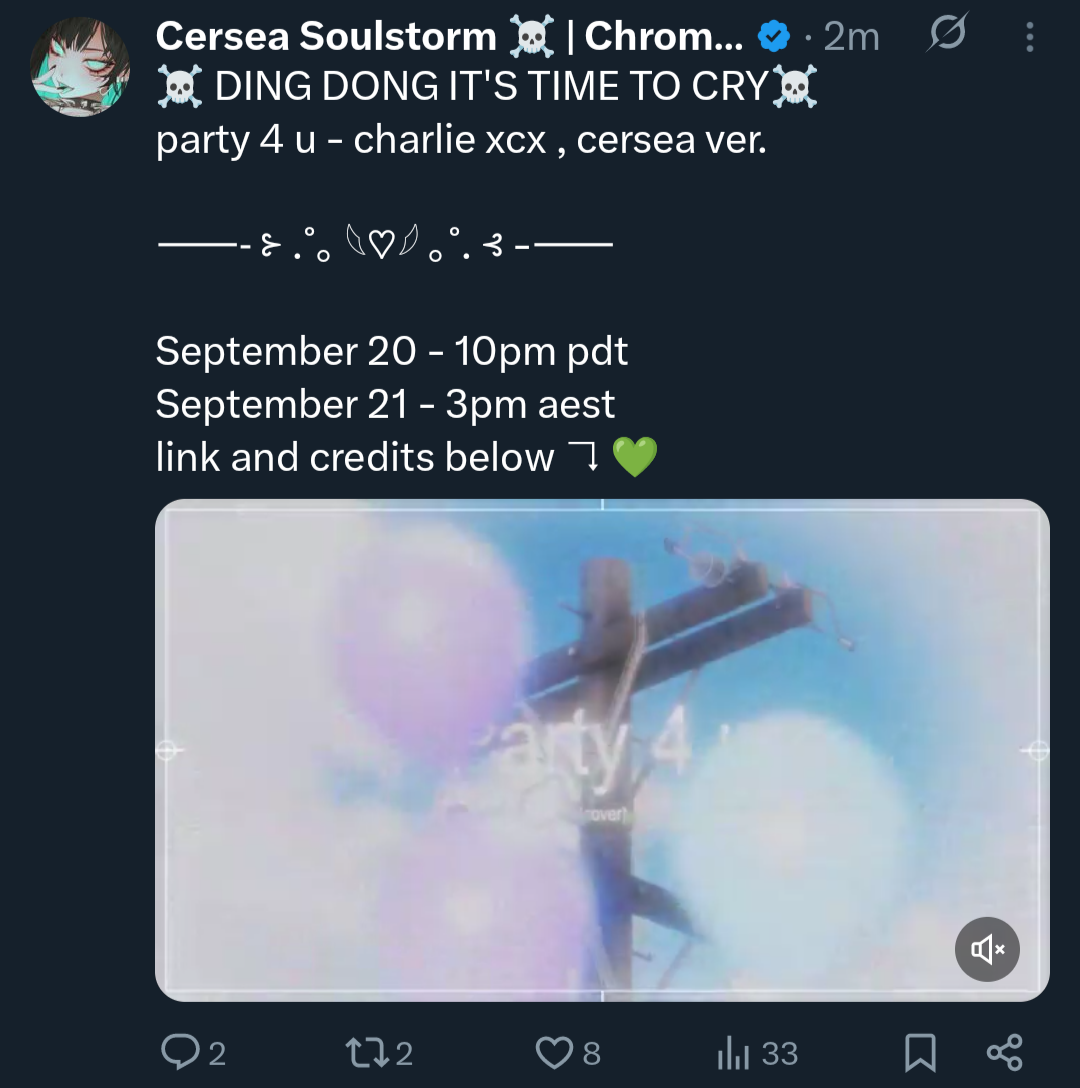The image size is (1080, 1088).
Task: Click the Grok slashed-circle icon
Action: 947,33
